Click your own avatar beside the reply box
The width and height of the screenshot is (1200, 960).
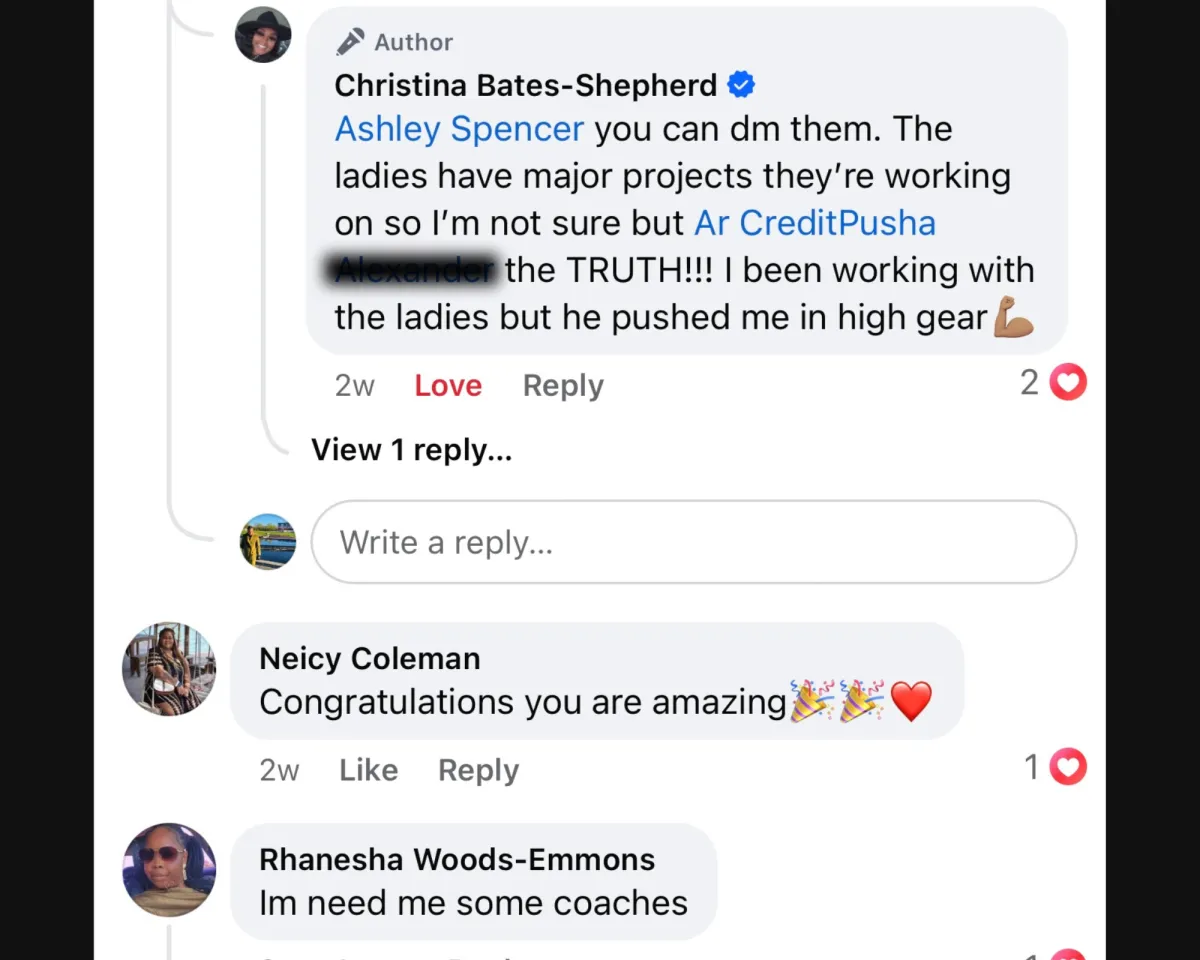(268, 542)
